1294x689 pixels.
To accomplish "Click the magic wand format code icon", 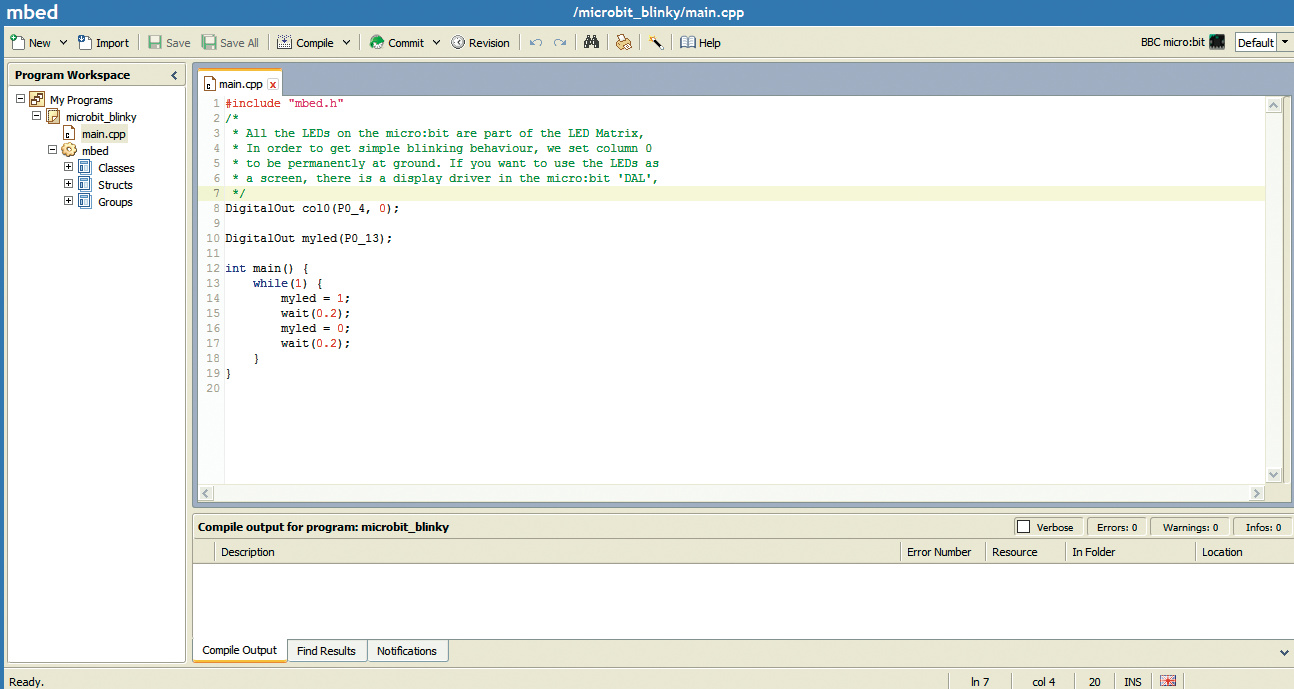I will [x=656, y=43].
